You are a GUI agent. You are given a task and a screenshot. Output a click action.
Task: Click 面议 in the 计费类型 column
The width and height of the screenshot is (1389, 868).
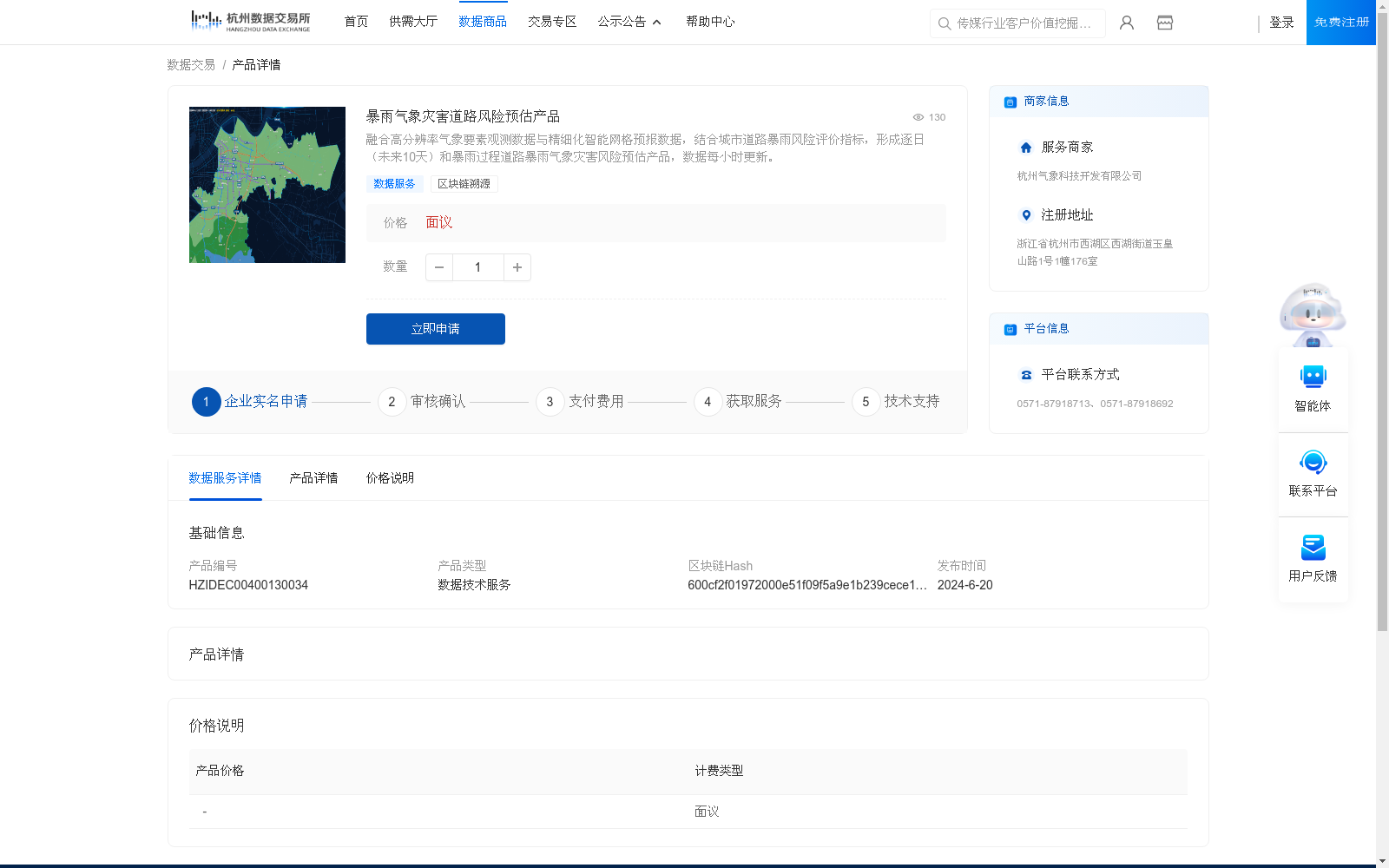[x=707, y=812]
